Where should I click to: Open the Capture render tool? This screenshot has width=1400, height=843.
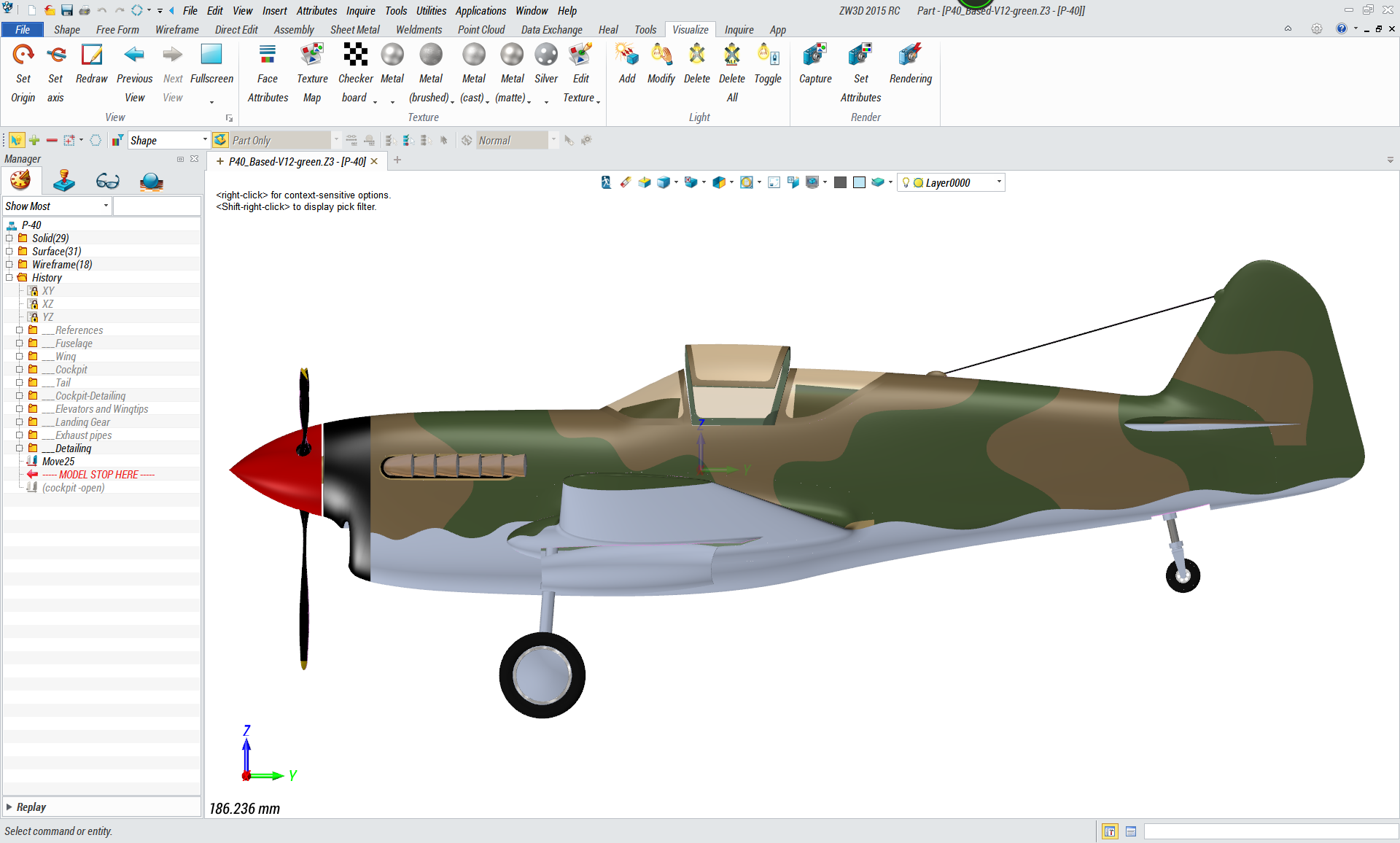click(x=814, y=55)
